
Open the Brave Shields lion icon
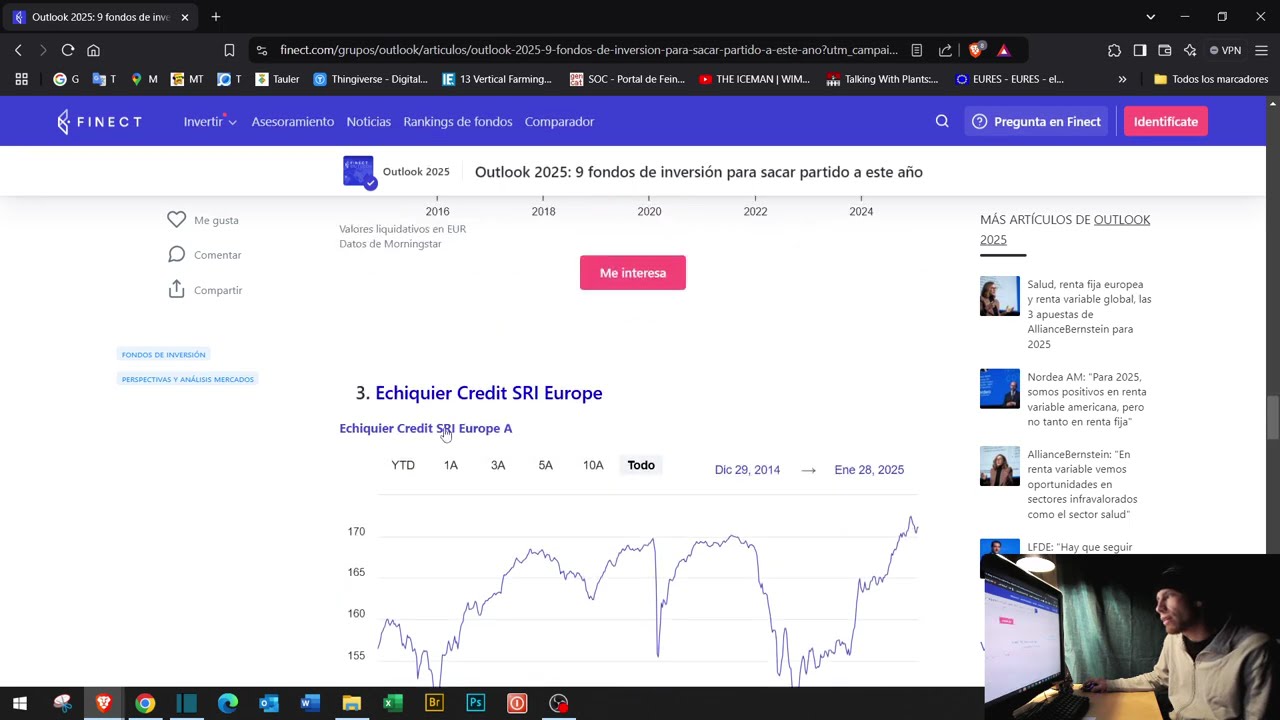coord(976,50)
